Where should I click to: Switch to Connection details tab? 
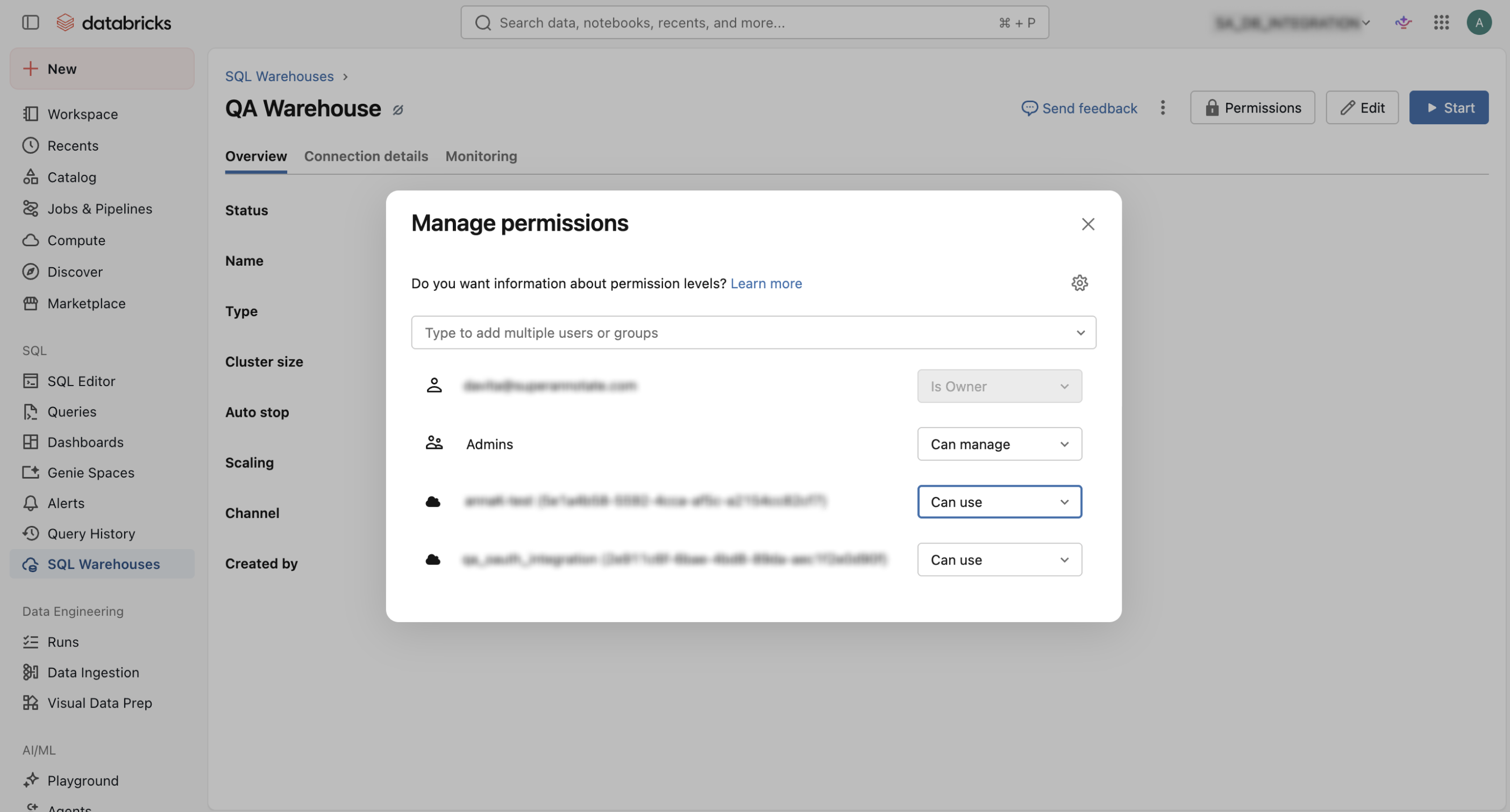point(366,156)
